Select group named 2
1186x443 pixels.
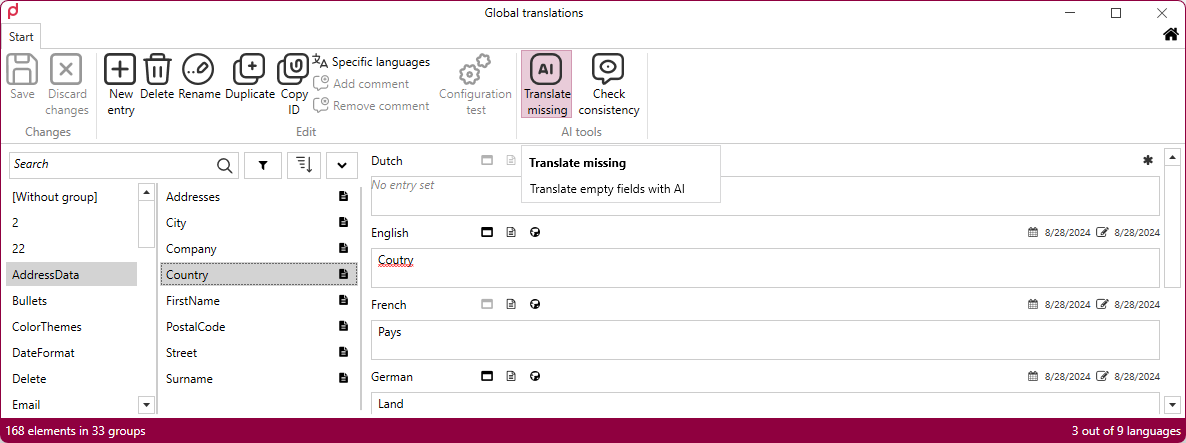(x=71, y=223)
